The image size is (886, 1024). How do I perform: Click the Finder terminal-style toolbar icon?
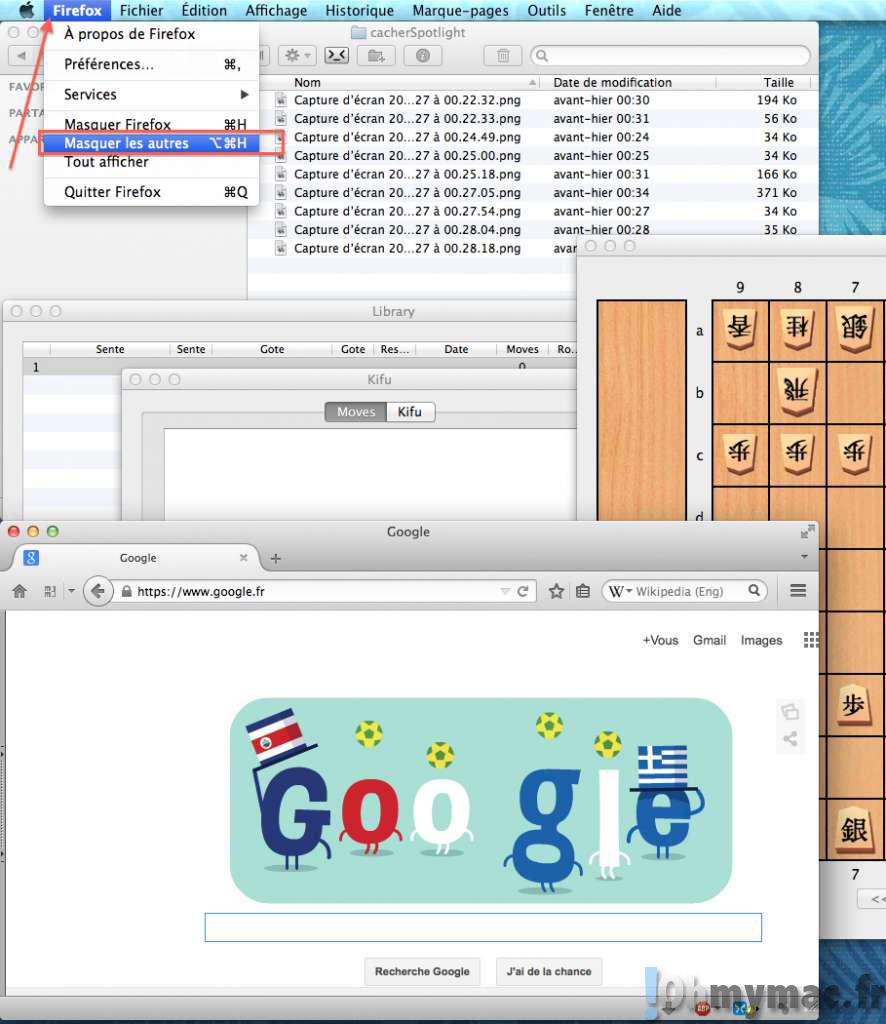(x=337, y=56)
